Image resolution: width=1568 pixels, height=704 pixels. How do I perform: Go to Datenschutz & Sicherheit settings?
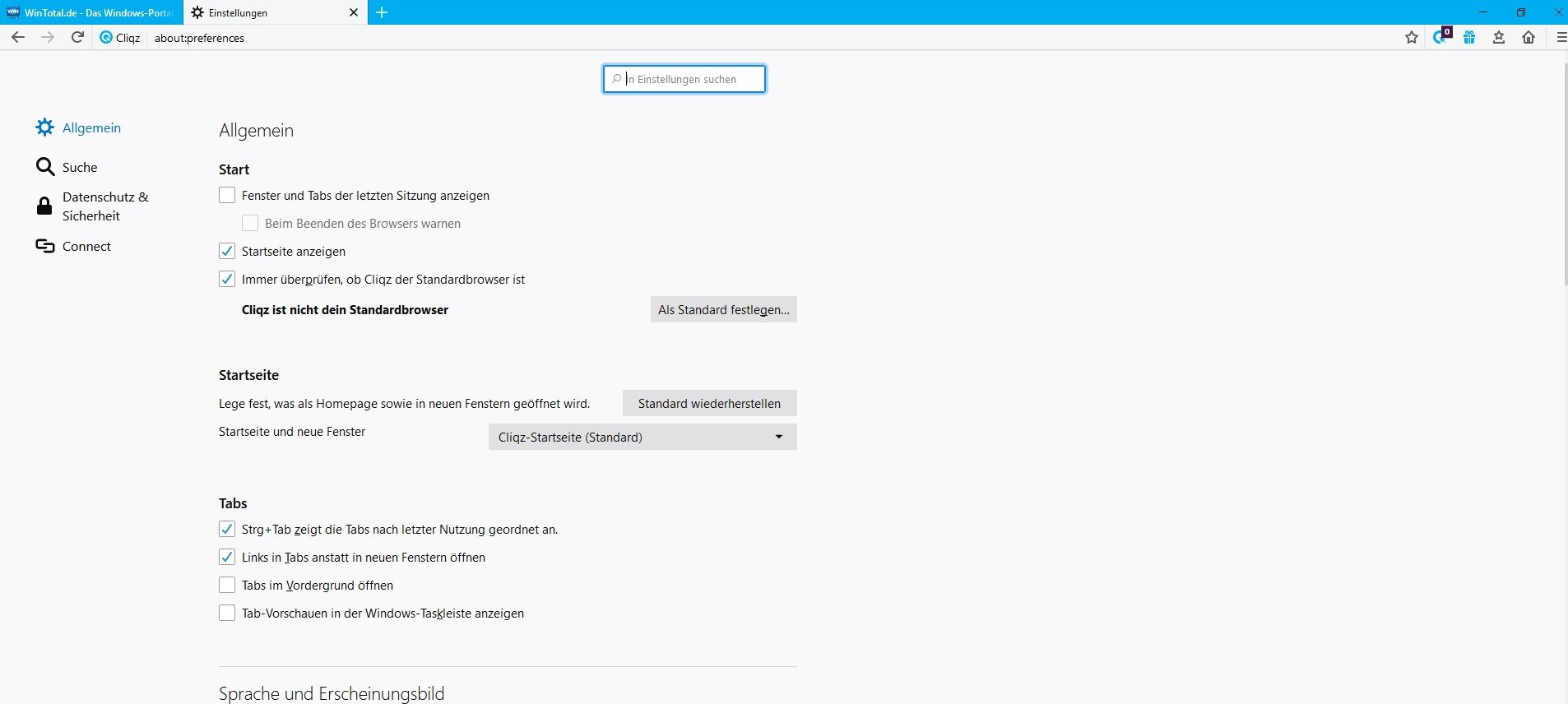pyautogui.click(x=93, y=206)
